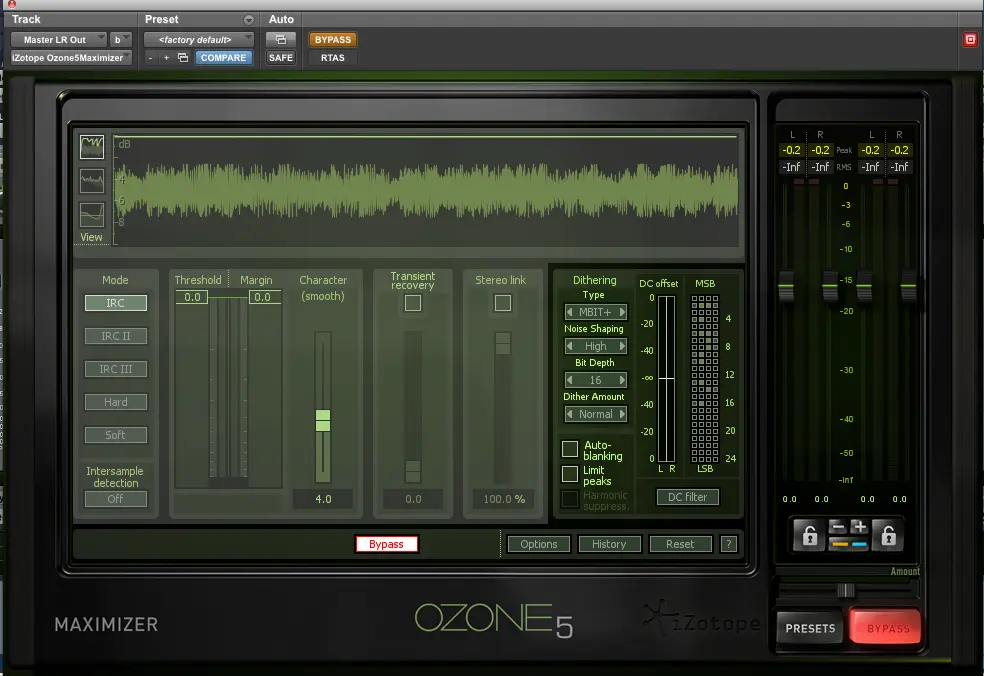Click the red target icon in header
The width and height of the screenshot is (984, 676).
970,40
